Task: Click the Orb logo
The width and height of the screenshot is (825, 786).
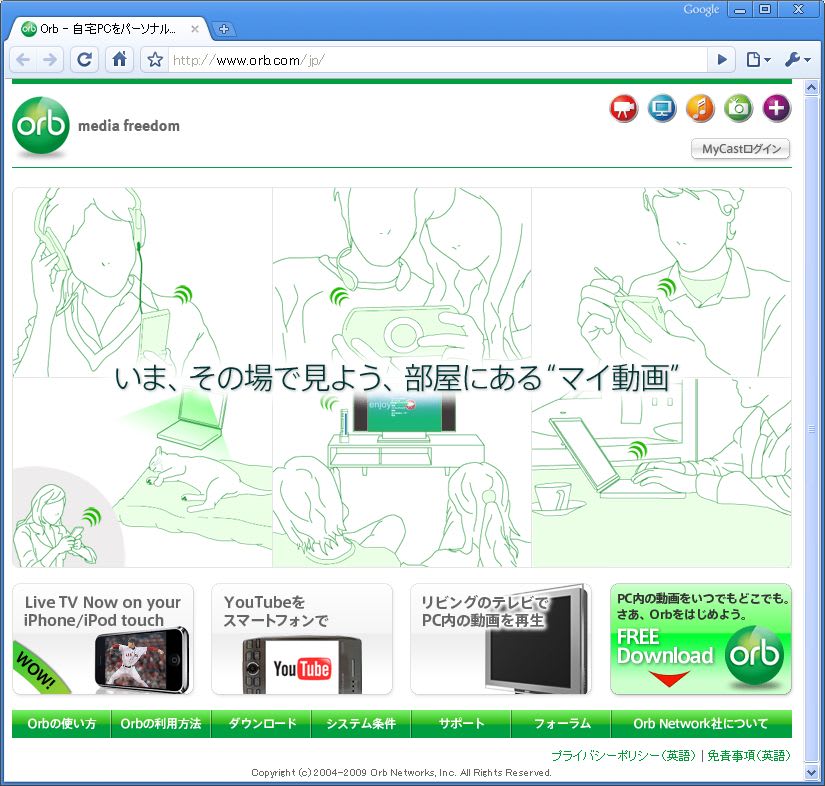Action: [41, 126]
